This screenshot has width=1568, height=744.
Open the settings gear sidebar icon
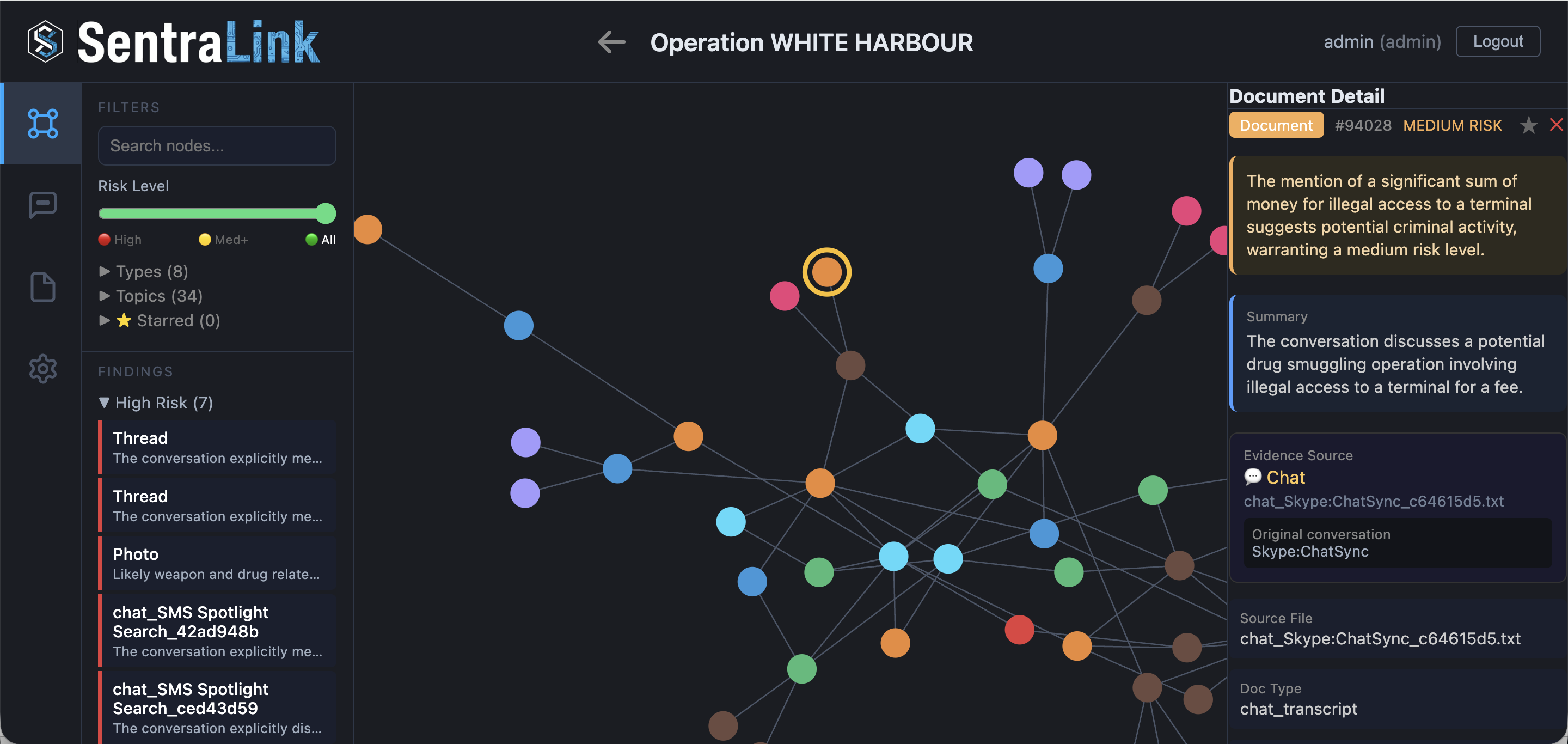coord(42,368)
